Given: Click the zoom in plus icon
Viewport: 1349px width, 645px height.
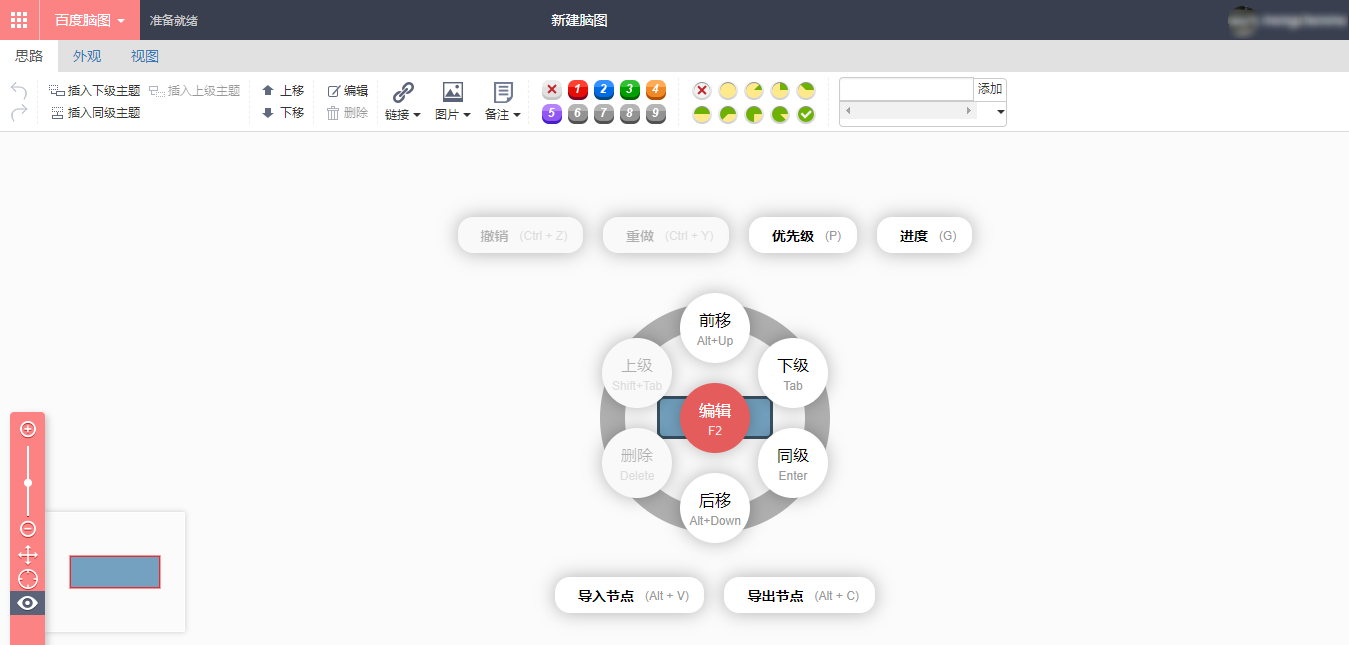Looking at the screenshot, I should coord(28,429).
